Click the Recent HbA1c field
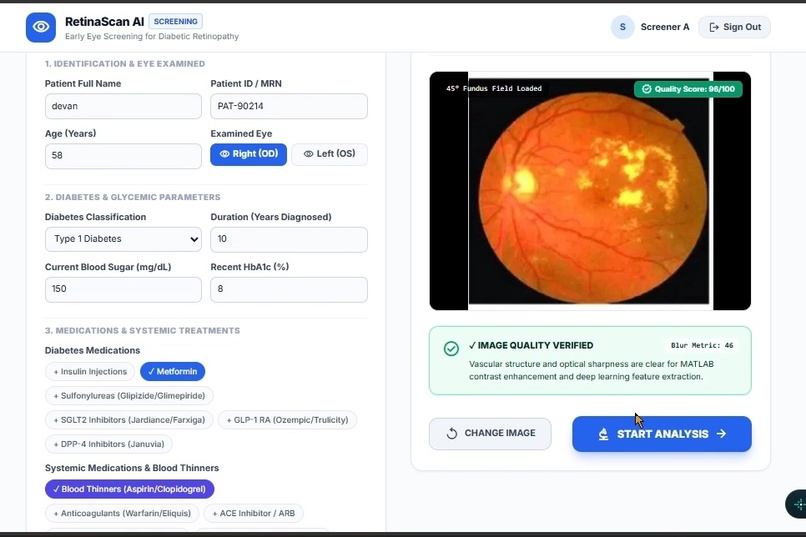The width and height of the screenshot is (806, 537). click(289, 289)
